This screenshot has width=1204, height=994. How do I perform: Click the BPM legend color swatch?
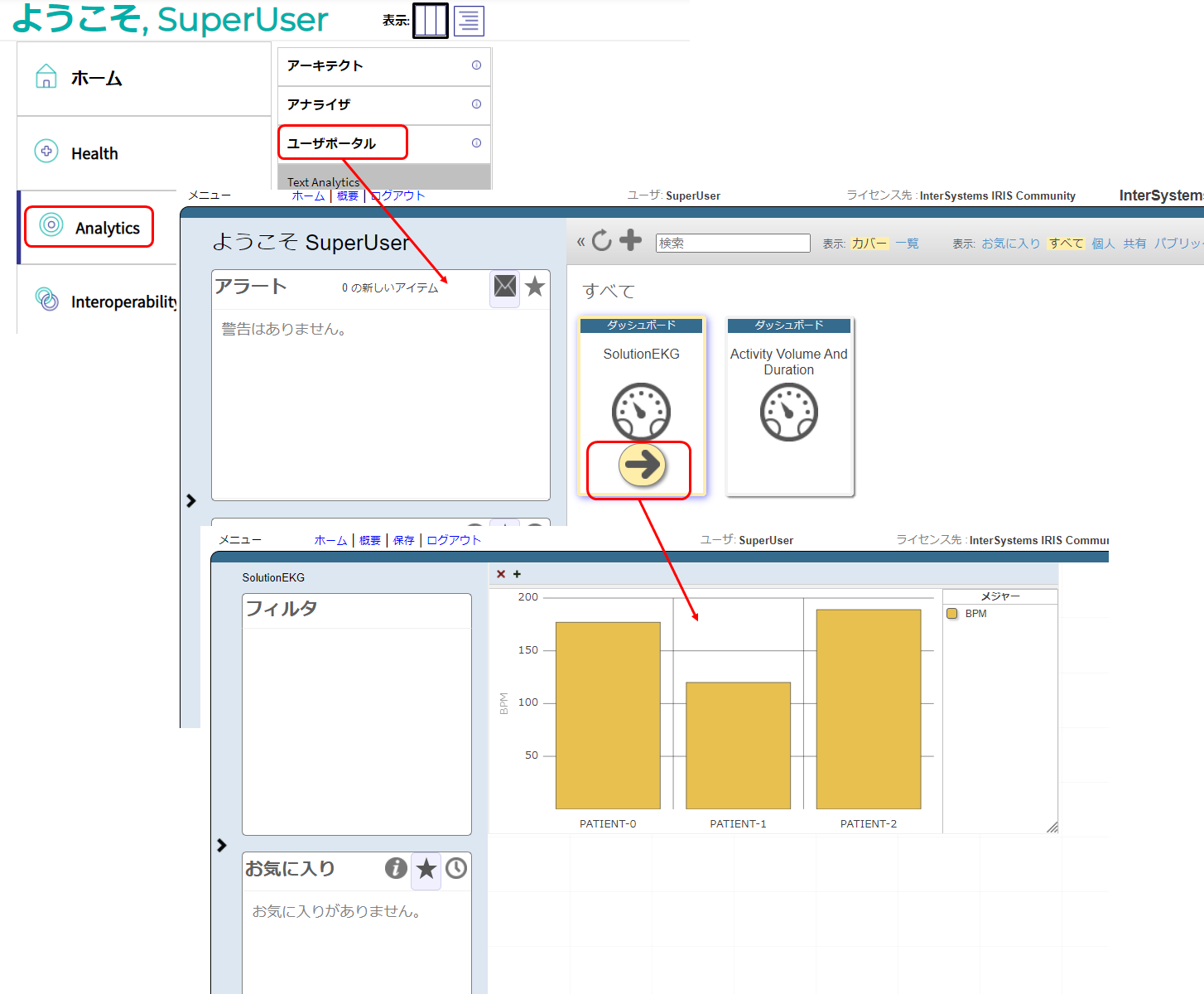tap(952, 614)
